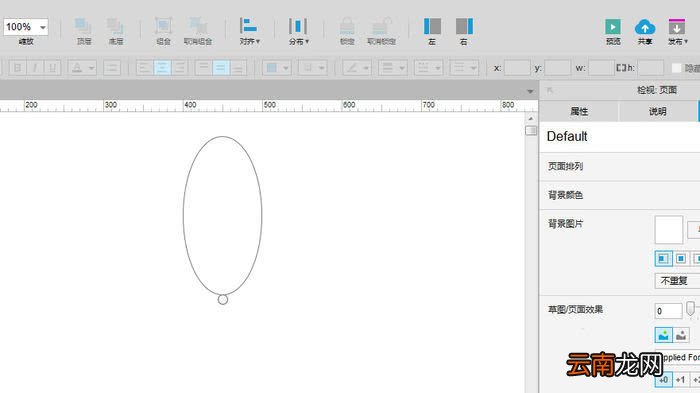
Task: Switch to the 属性 (Properties) tab
Action: 579,111
